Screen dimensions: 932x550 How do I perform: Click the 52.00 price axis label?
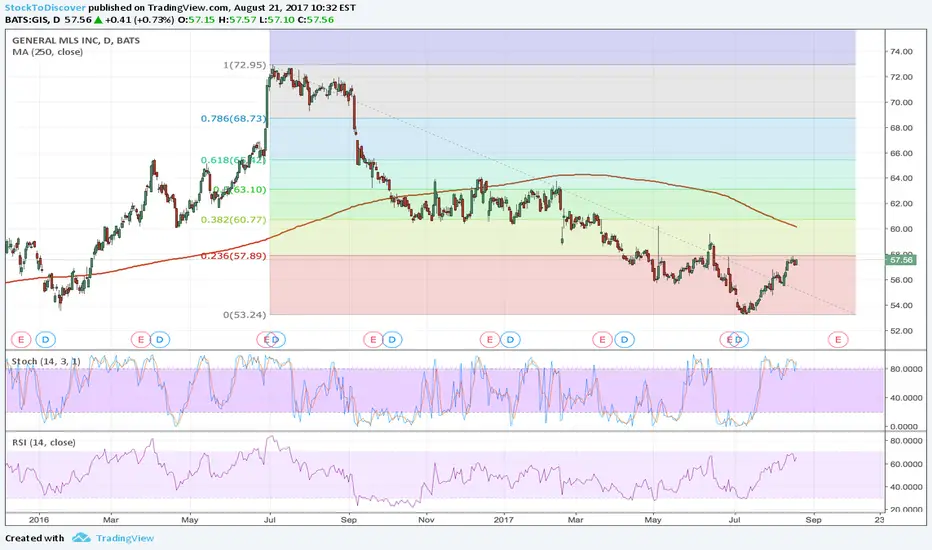pyautogui.click(x=902, y=331)
